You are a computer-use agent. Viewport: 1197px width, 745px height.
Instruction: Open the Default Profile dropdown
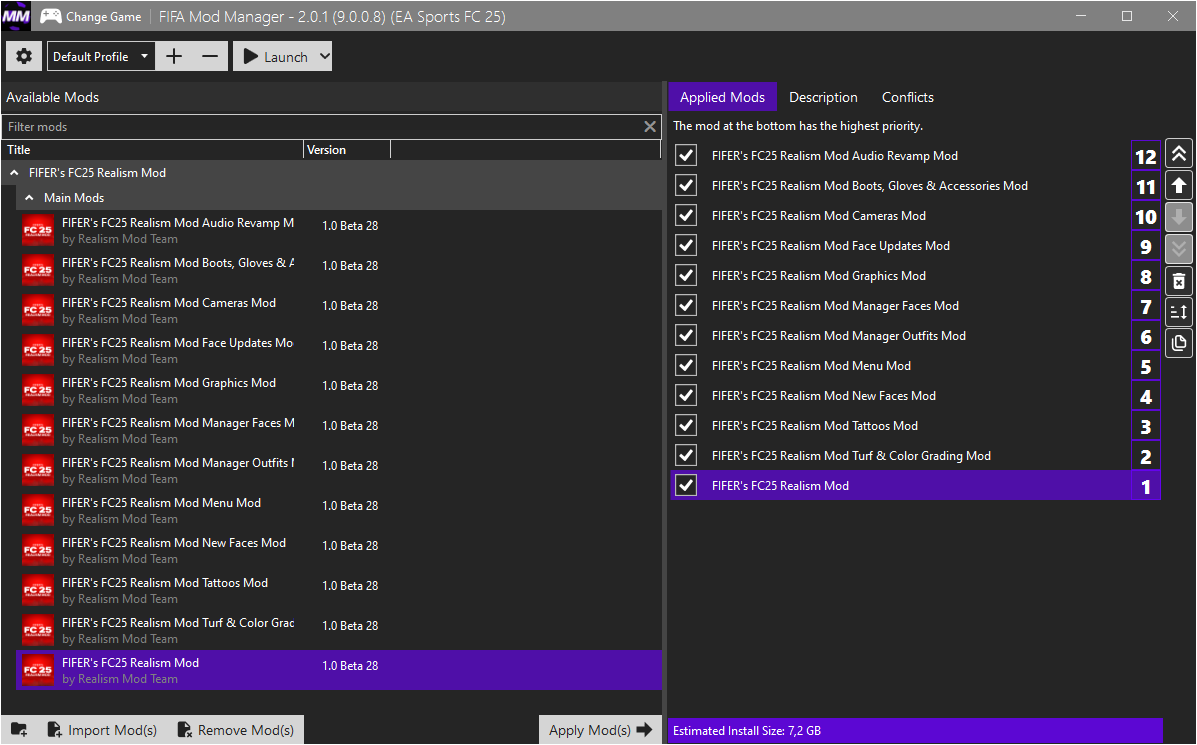tap(101, 57)
